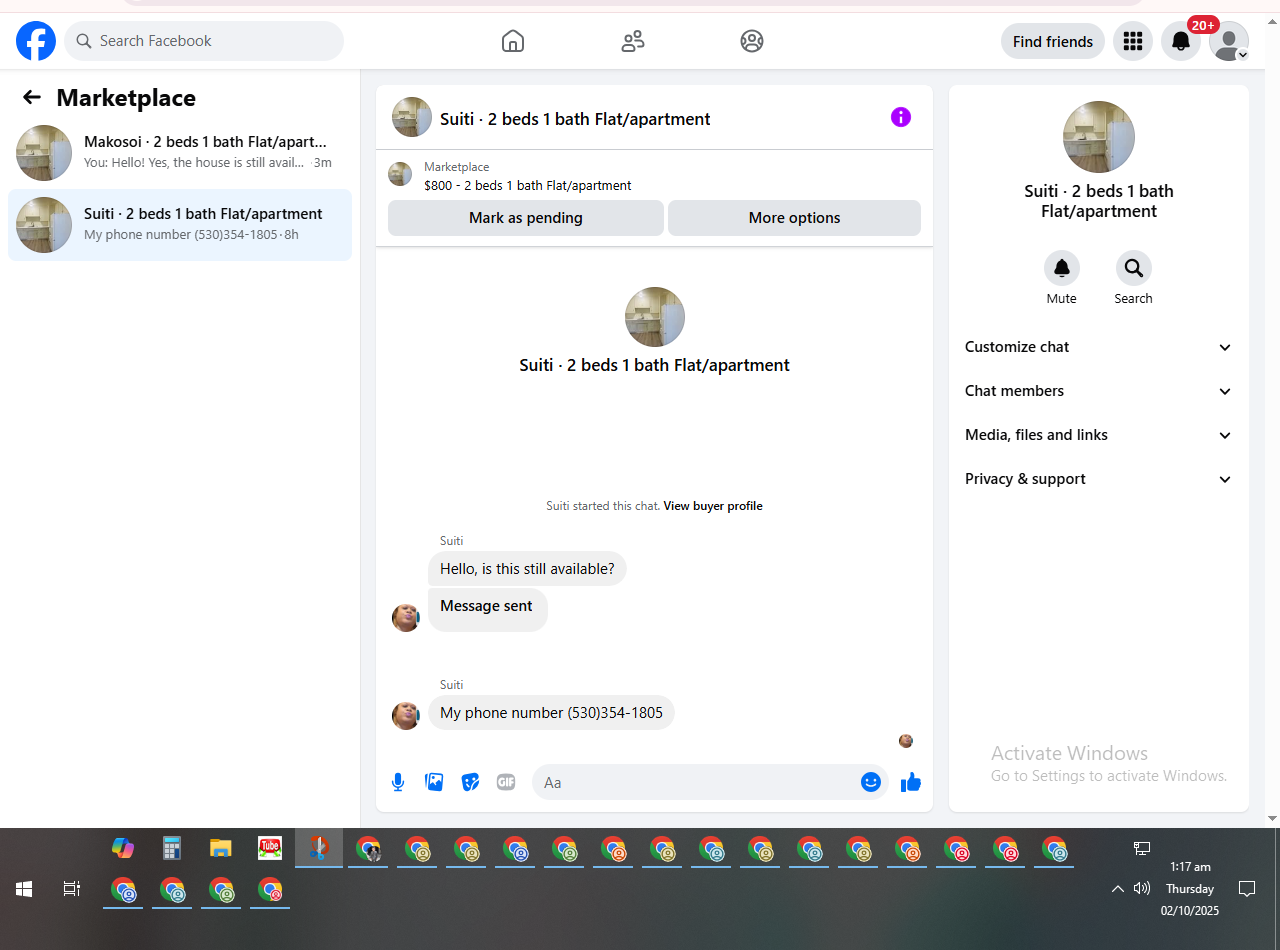This screenshot has height=950, width=1280.
Task: Expand Privacy & support section
Action: pos(1099,479)
